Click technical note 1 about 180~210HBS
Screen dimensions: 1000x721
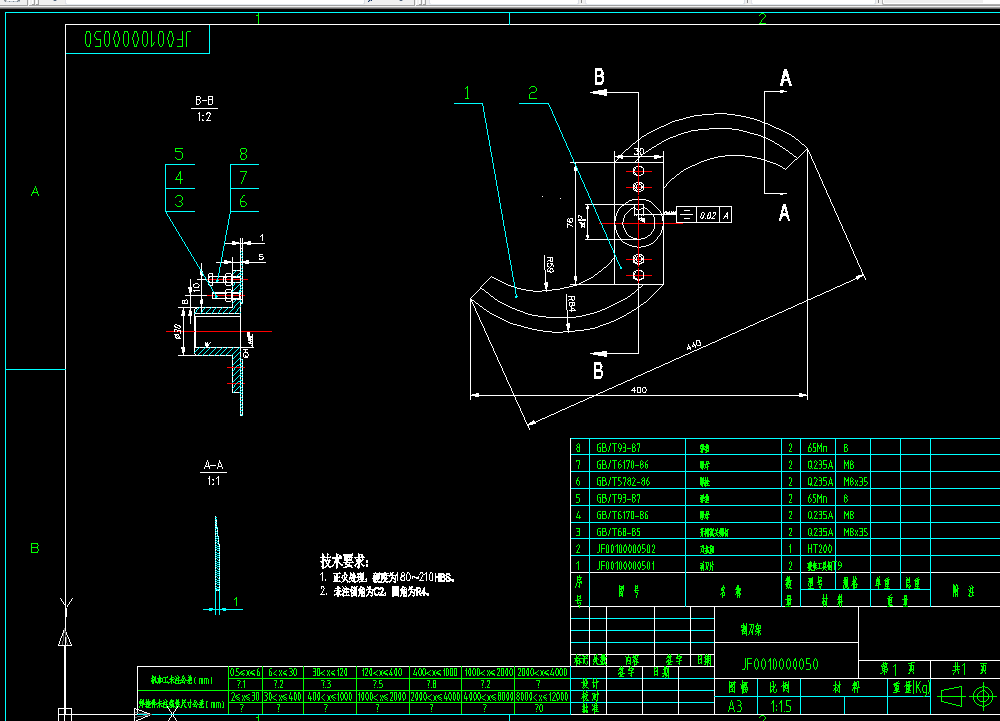387,578
